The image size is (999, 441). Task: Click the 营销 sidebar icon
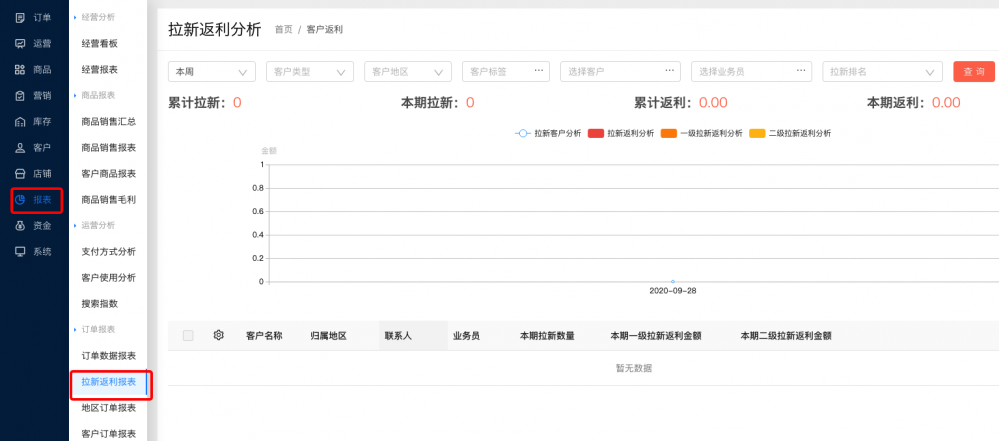(x=20, y=96)
